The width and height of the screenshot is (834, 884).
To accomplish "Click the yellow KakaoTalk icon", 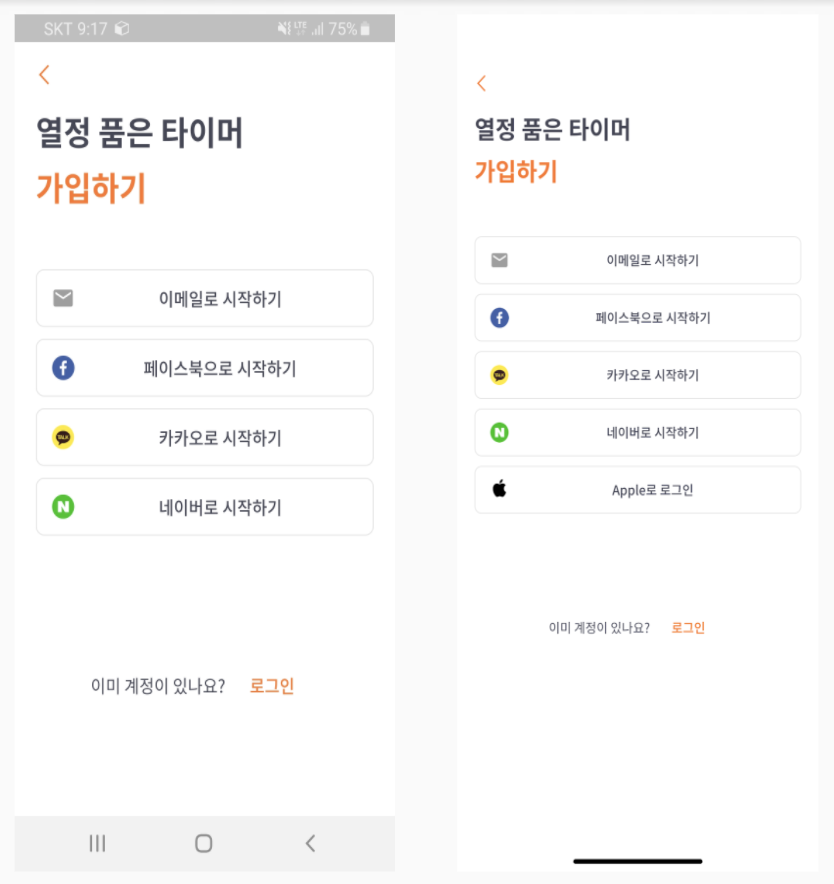I will click(63, 437).
